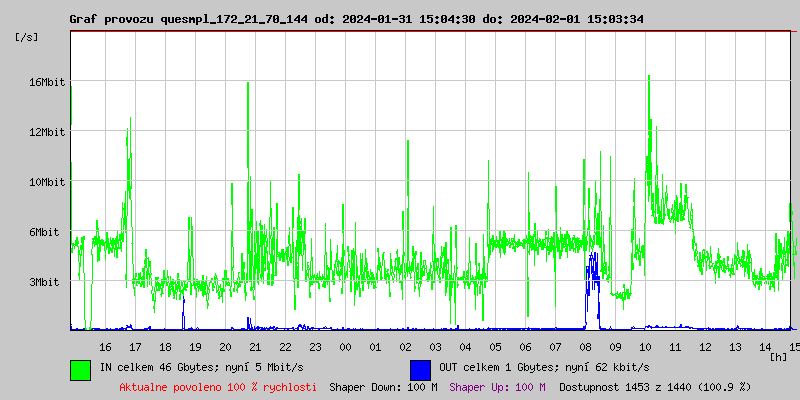Click the purple 'Shaper Up: 100 M' text
This screenshot has width=800, height=400.
click(x=497, y=387)
